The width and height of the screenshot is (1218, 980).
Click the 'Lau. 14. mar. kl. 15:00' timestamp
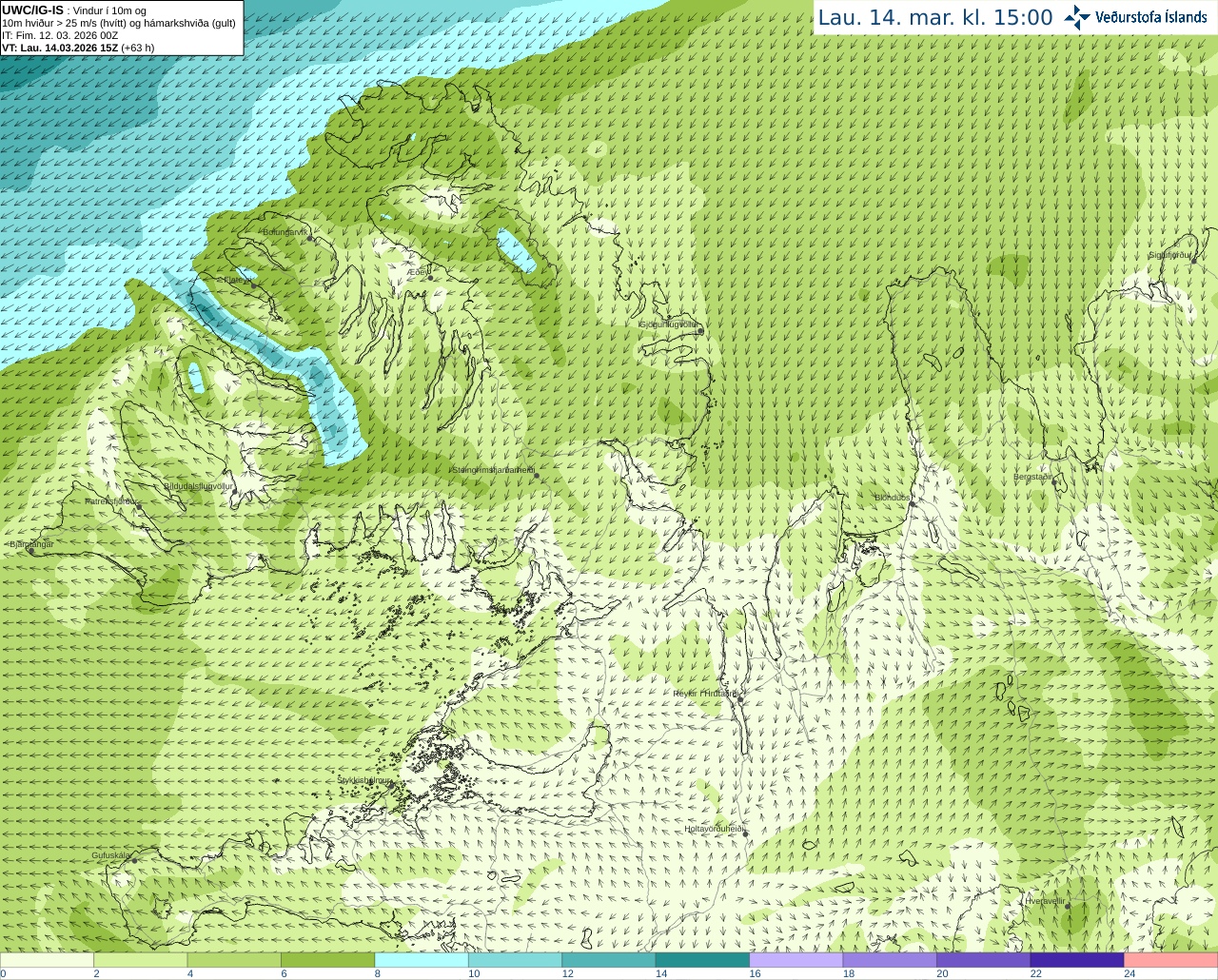point(935,17)
